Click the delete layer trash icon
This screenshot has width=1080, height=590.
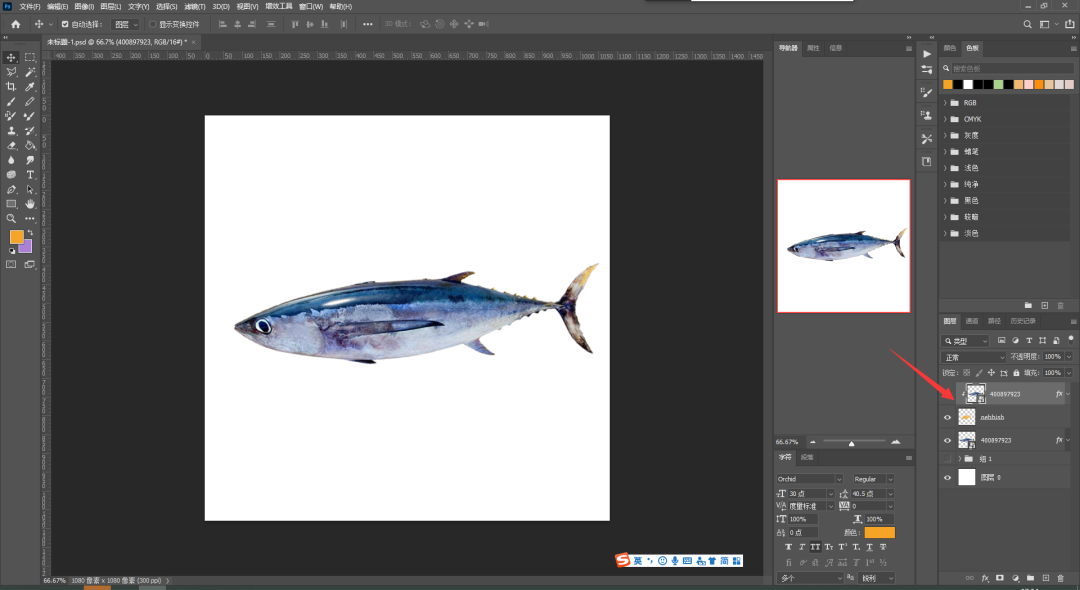point(1060,578)
